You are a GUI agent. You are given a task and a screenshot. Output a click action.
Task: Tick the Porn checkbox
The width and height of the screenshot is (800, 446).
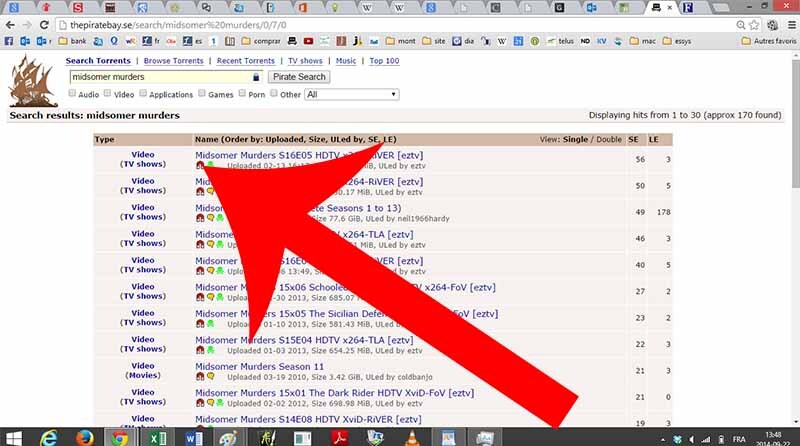tap(242, 93)
